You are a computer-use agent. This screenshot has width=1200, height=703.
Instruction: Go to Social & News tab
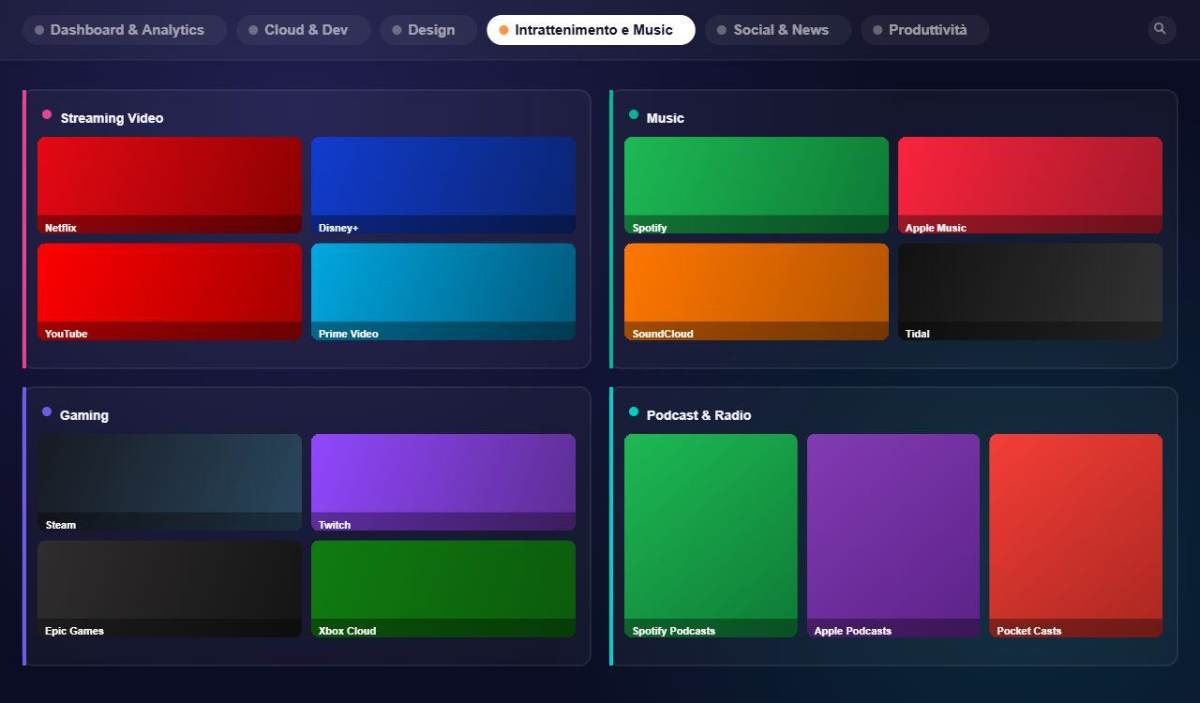[778, 30]
